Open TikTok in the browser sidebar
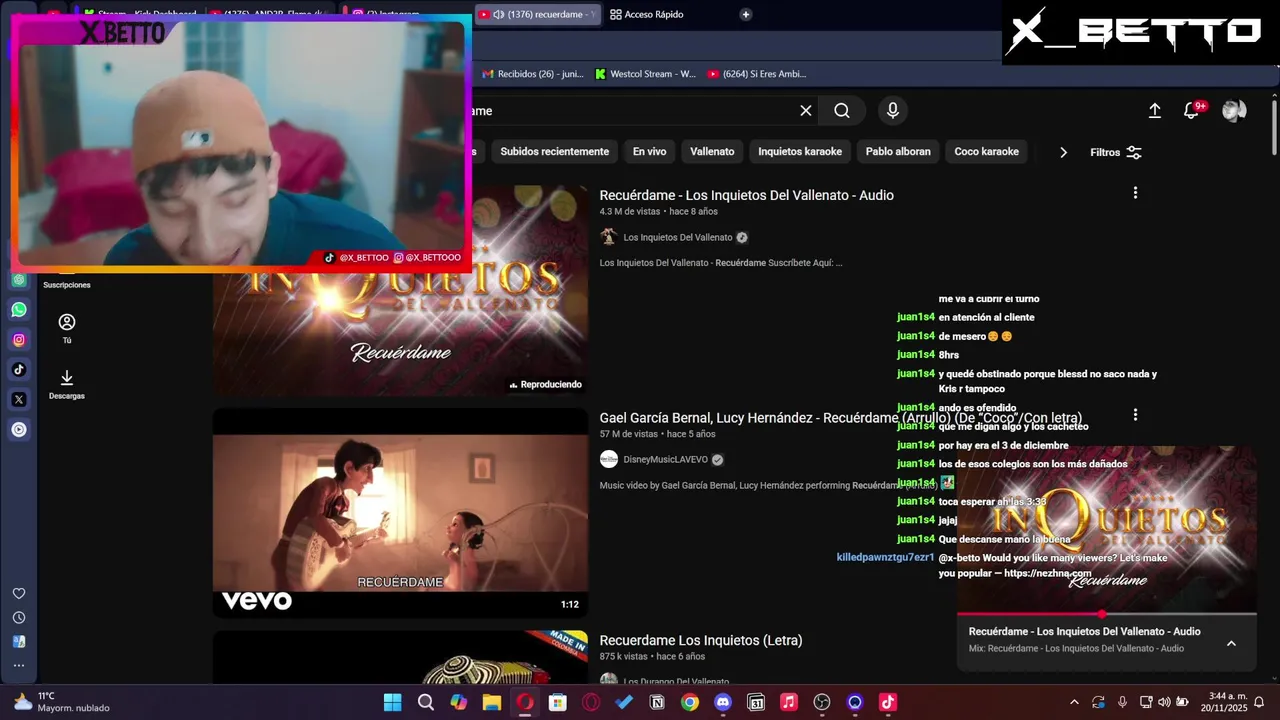 click(19, 369)
